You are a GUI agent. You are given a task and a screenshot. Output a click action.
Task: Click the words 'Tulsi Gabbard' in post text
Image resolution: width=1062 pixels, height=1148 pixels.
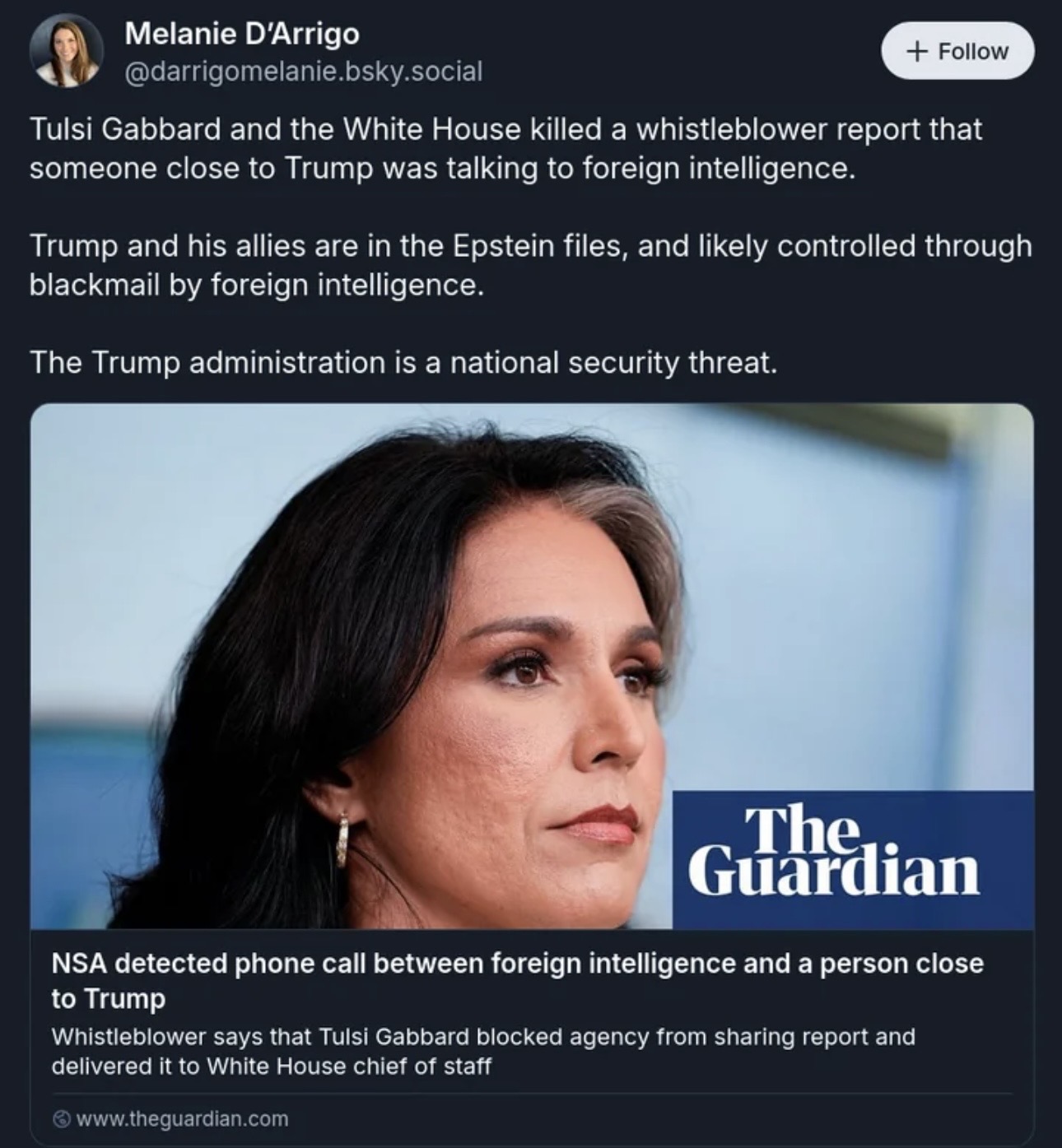(125, 129)
